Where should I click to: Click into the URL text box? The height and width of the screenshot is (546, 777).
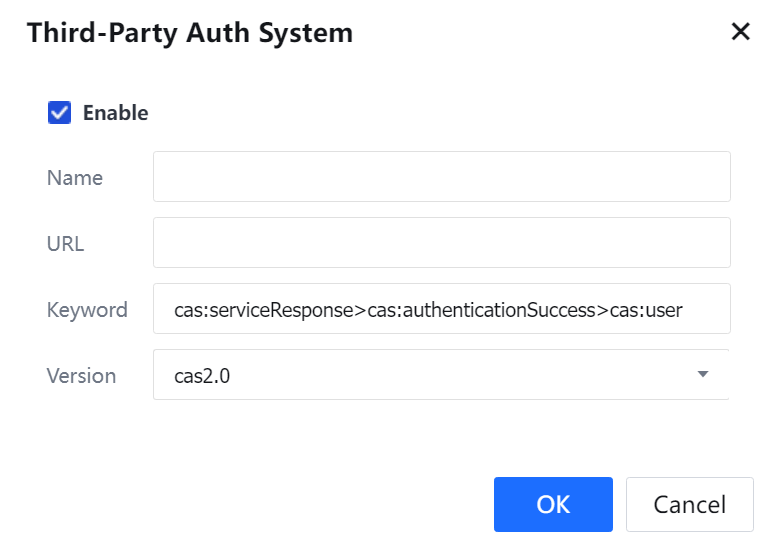[x=441, y=243]
